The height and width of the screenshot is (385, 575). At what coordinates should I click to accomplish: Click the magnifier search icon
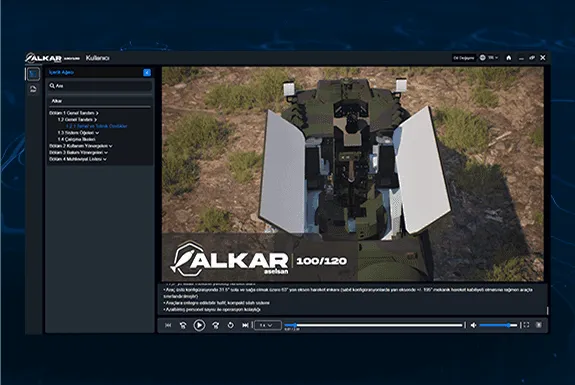52,86
